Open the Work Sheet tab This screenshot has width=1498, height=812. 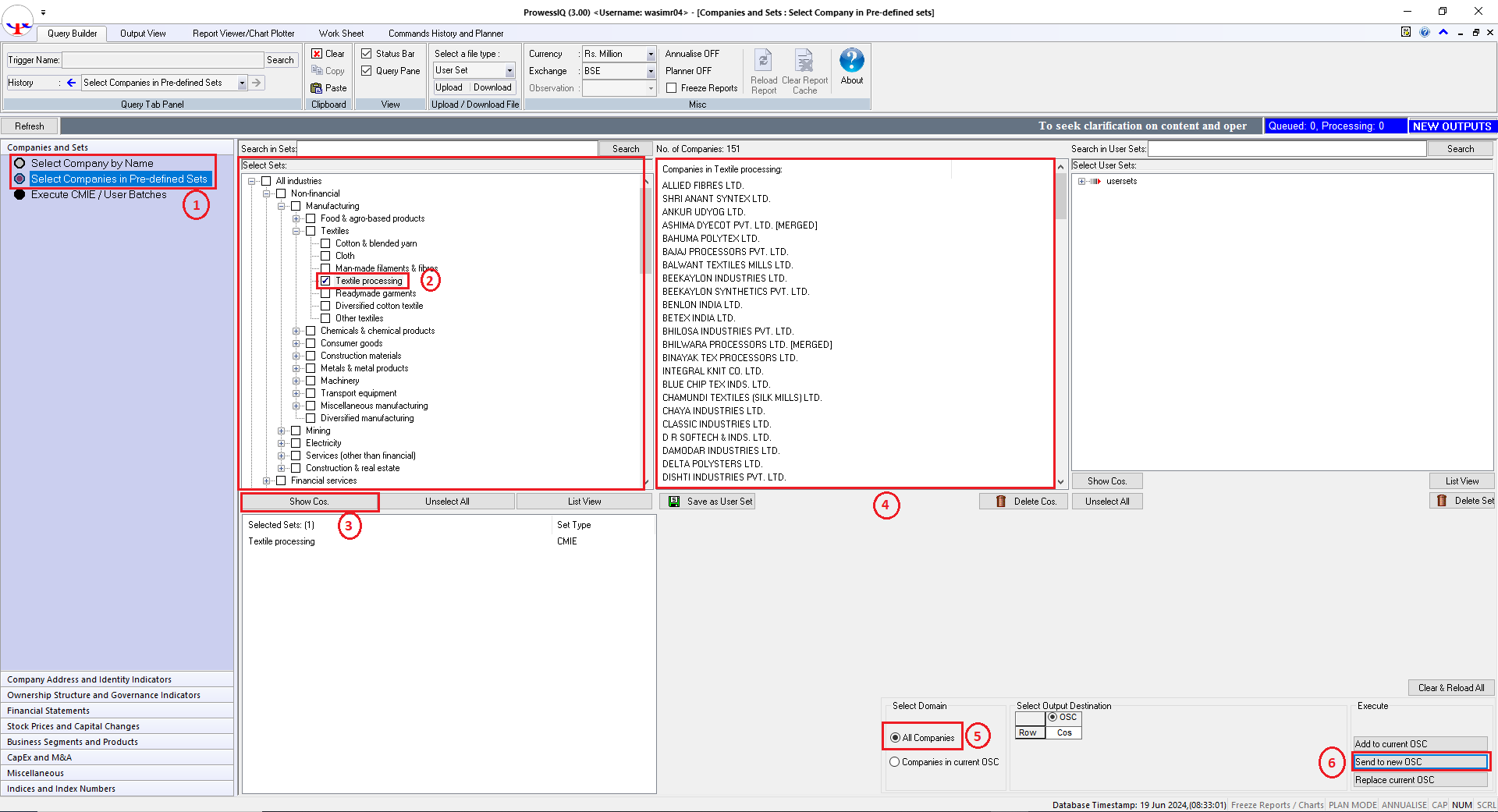[x=341, y=34]
